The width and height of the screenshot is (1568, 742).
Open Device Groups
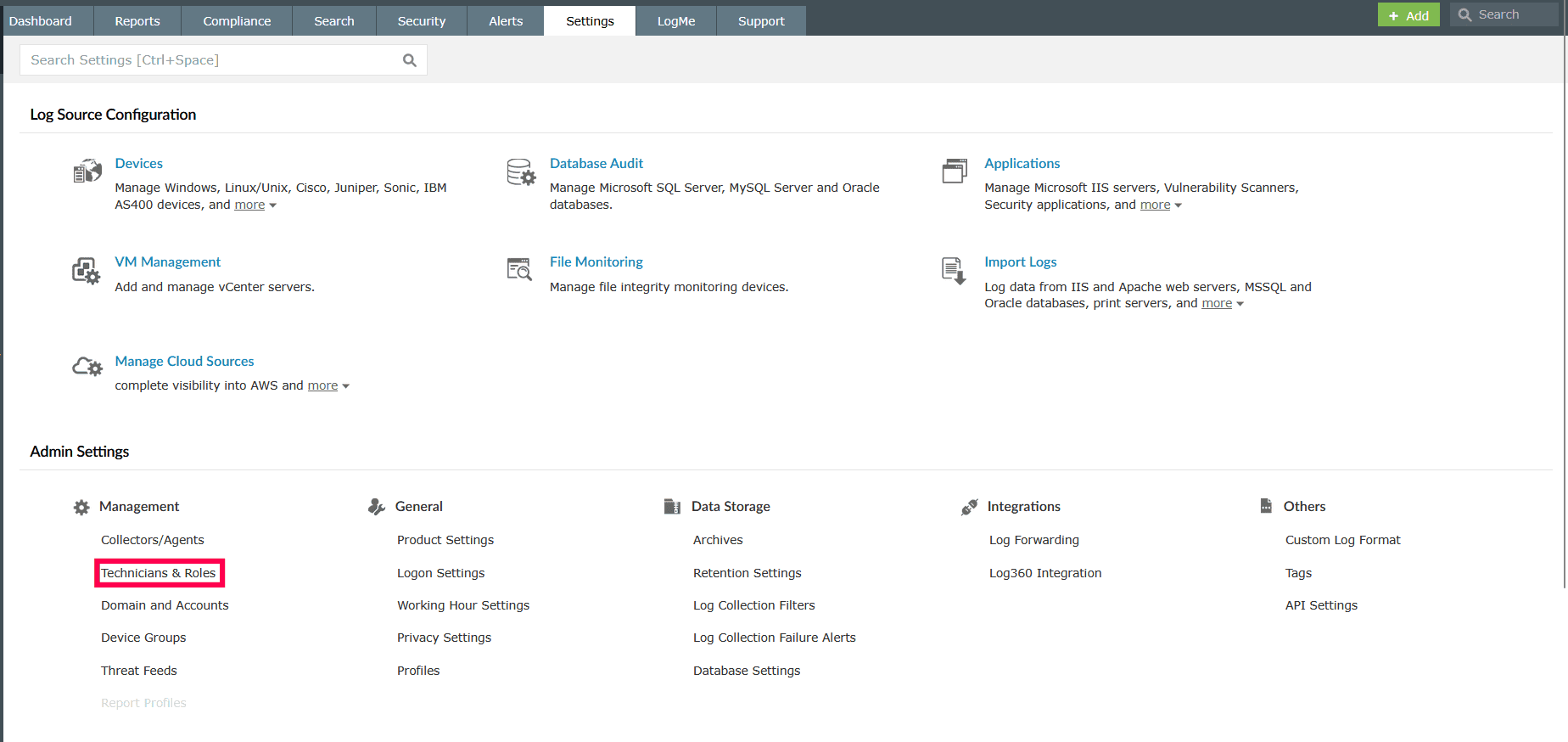point(143,638)
